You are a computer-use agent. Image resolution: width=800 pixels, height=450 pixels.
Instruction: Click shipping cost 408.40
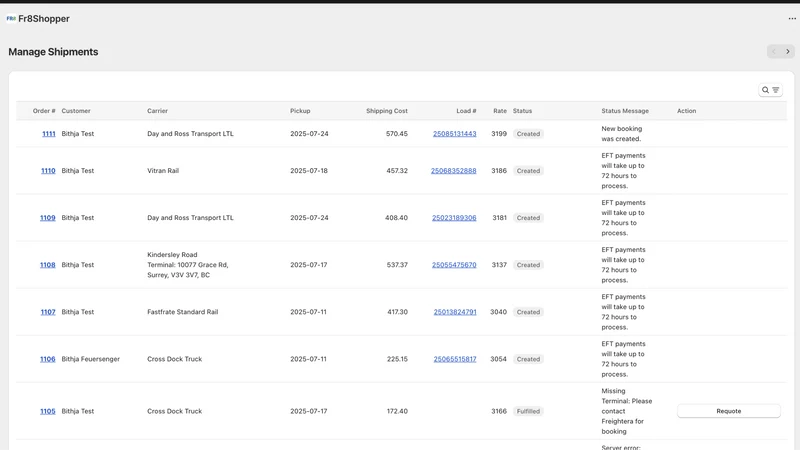tap(396, 217)
